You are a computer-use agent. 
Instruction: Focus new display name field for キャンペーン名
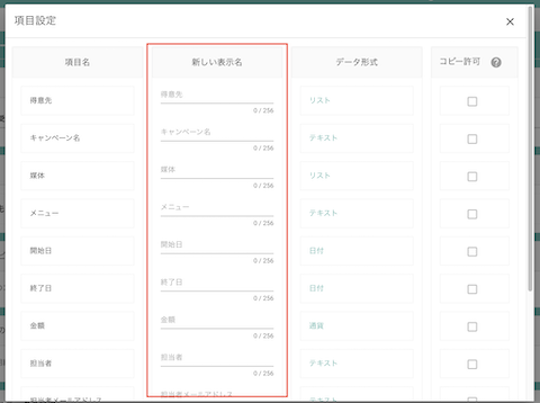pos(217,133)
